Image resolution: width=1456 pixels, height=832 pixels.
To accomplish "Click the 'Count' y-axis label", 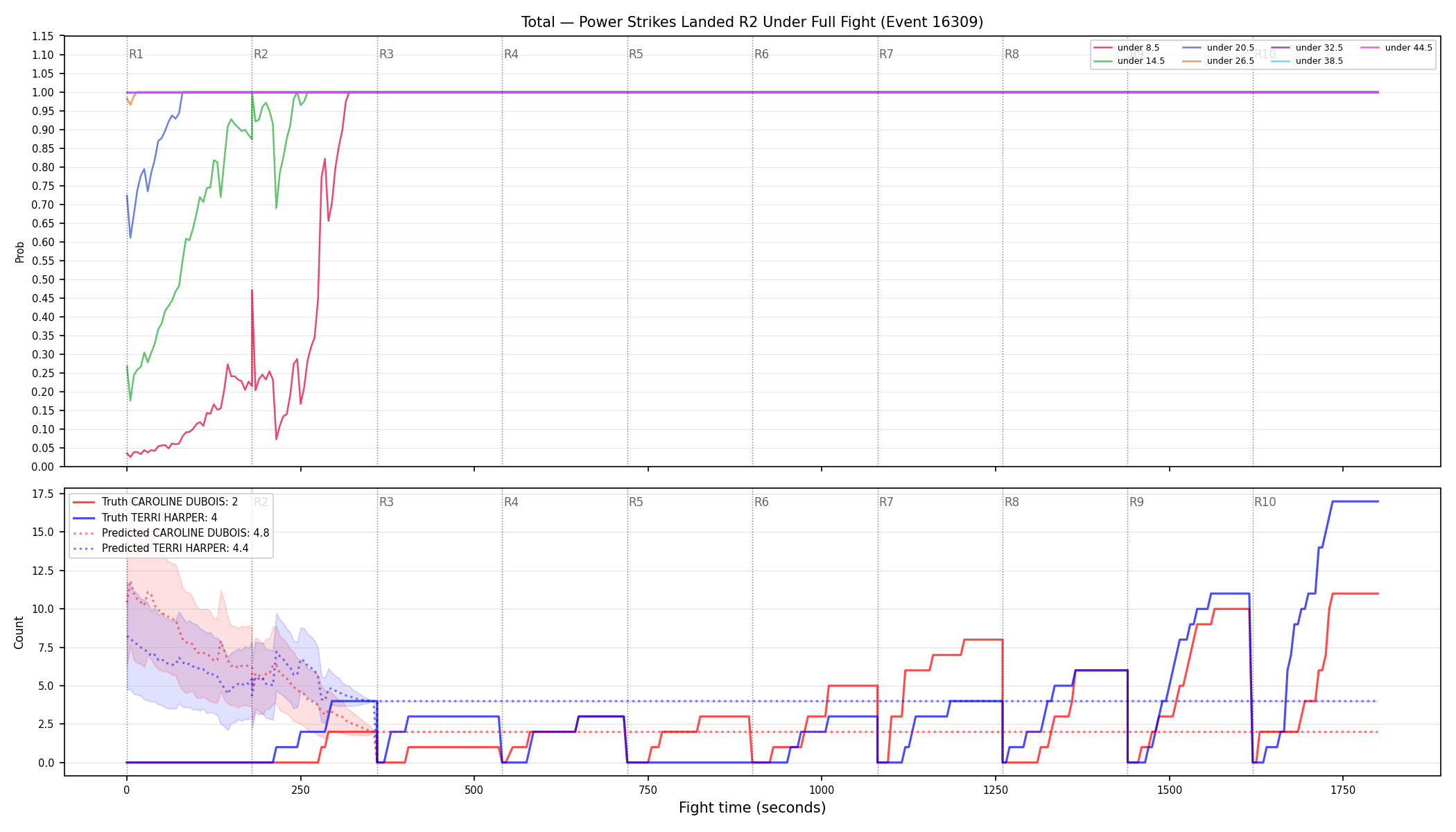I will 19,632.
